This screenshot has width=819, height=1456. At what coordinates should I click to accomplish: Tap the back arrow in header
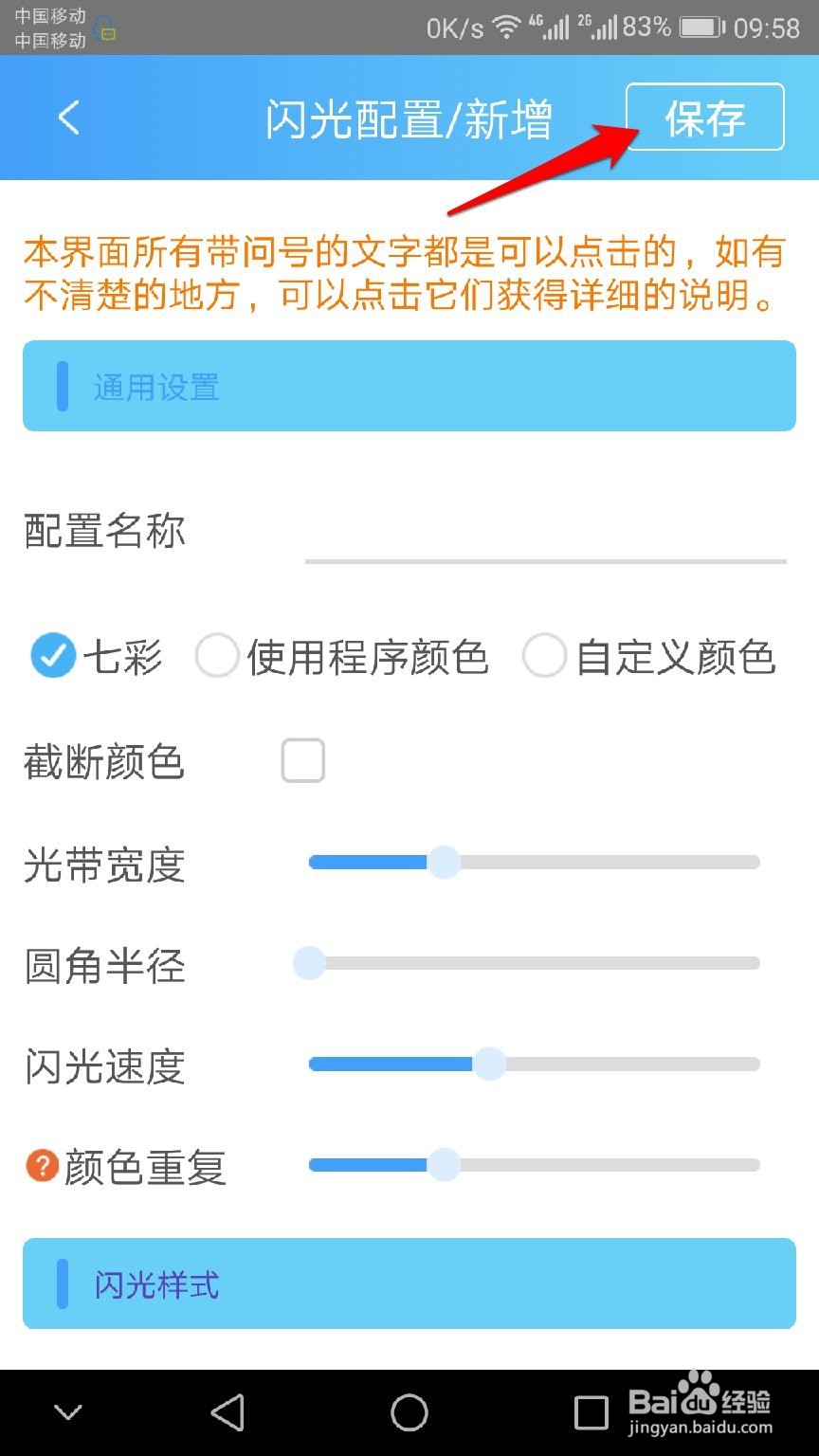[68, 118]
